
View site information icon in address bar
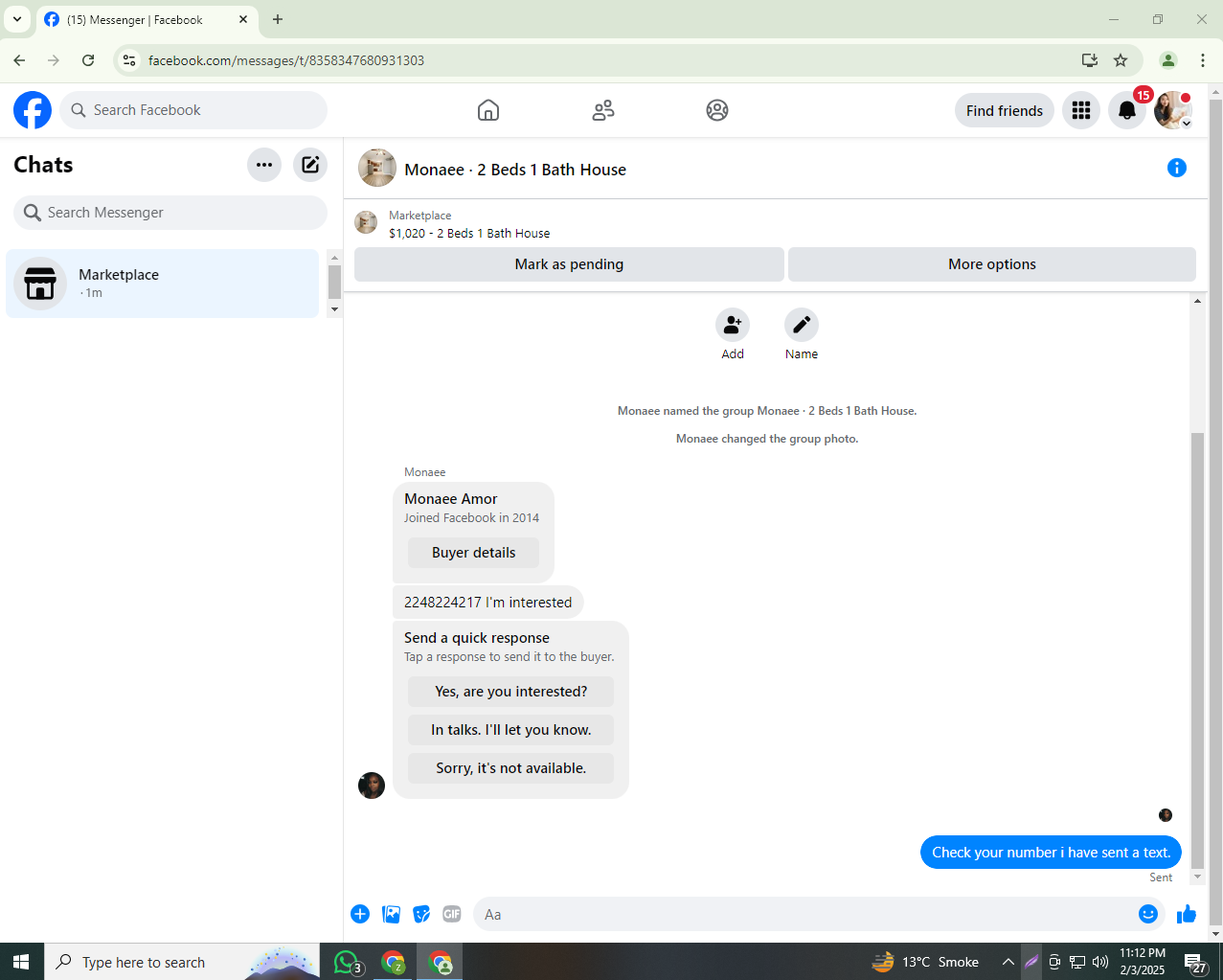click(129, 60)
